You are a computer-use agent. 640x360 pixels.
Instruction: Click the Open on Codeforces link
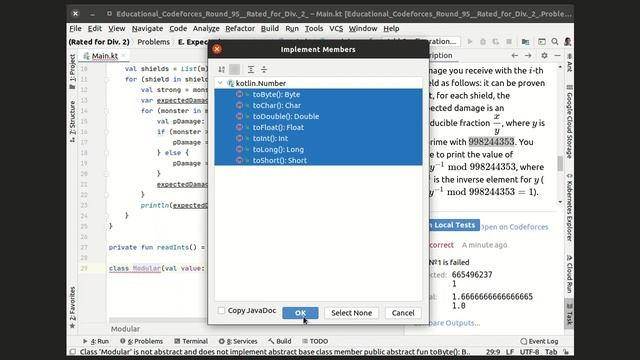click(515, 227)
